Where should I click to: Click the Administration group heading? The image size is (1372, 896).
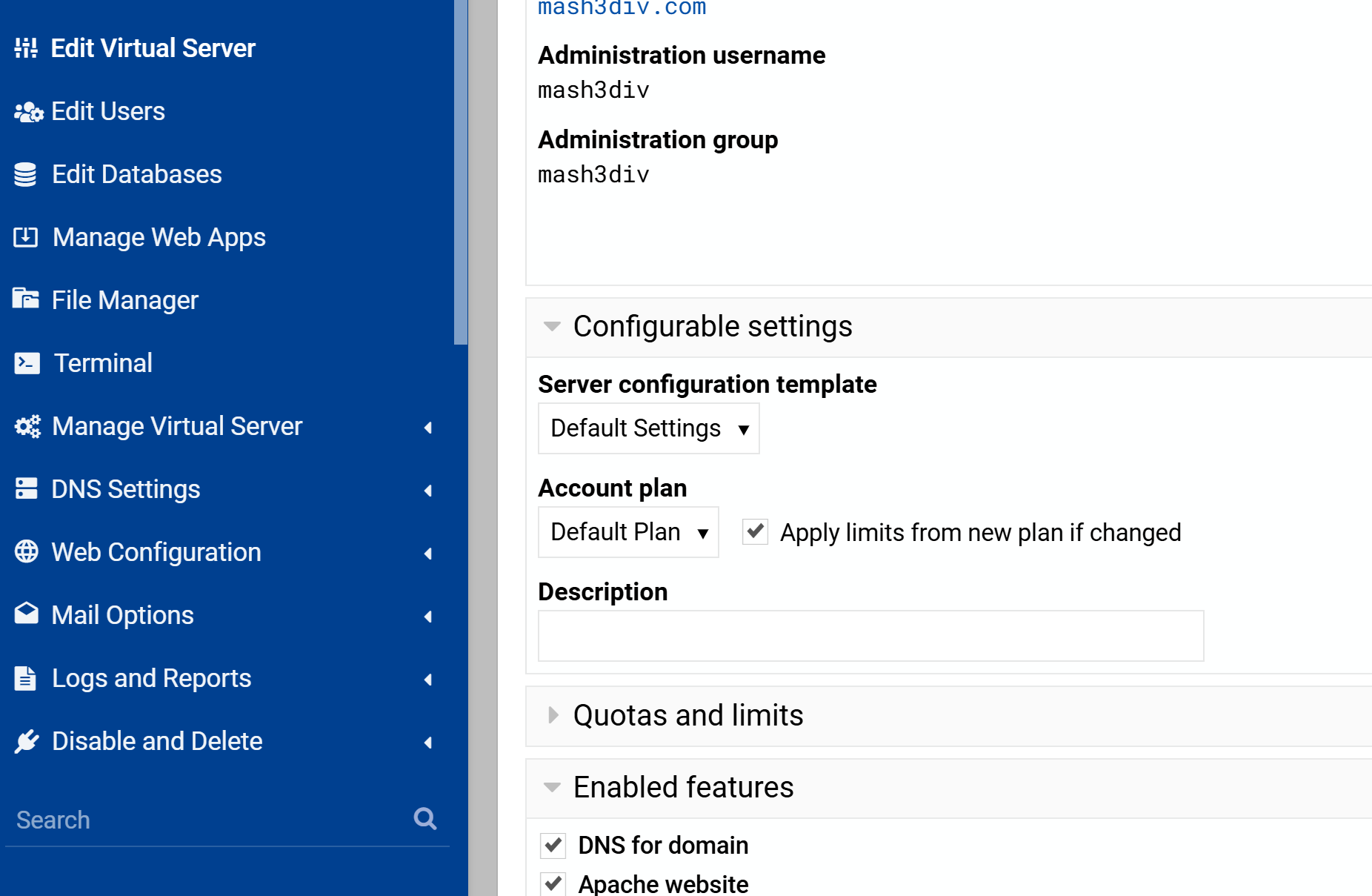click(658, 140)
